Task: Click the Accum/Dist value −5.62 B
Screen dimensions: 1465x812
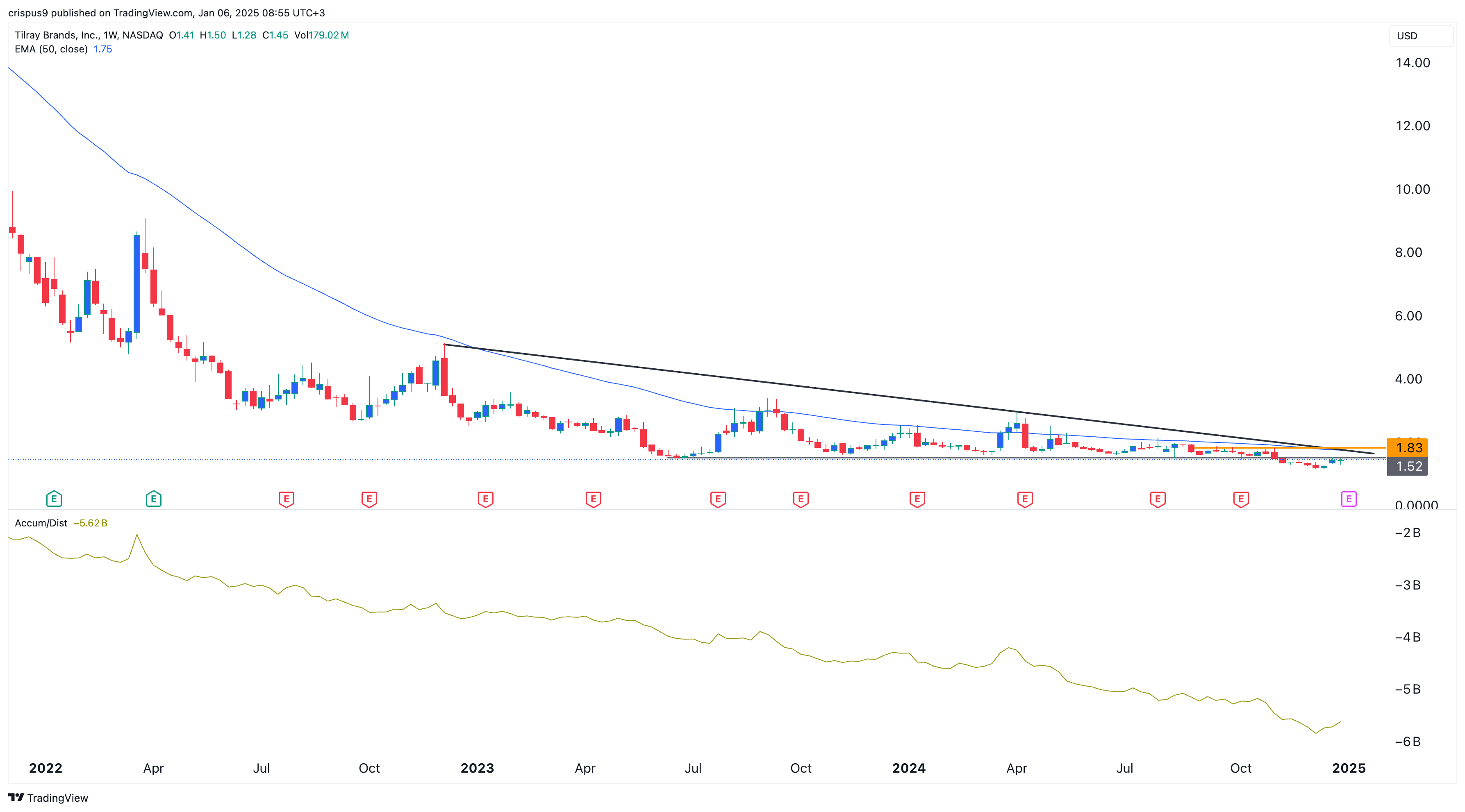Action: coord(91,523)
